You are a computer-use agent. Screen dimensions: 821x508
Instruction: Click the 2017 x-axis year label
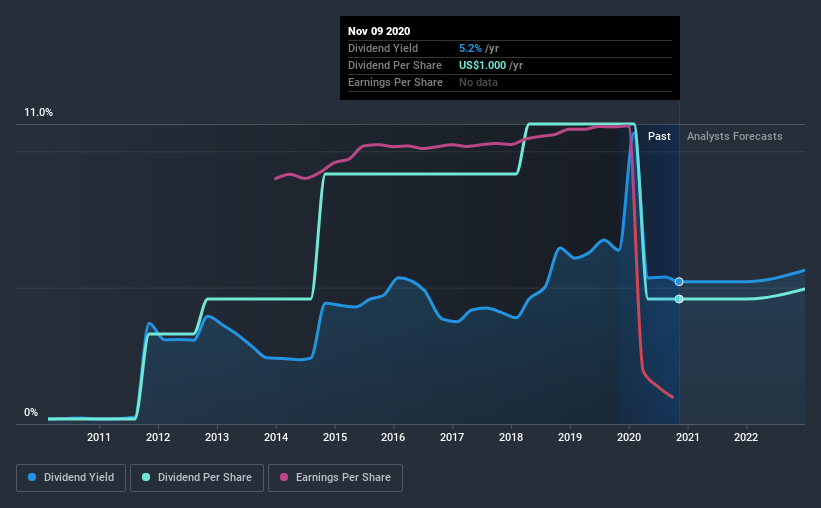point(452,437)
